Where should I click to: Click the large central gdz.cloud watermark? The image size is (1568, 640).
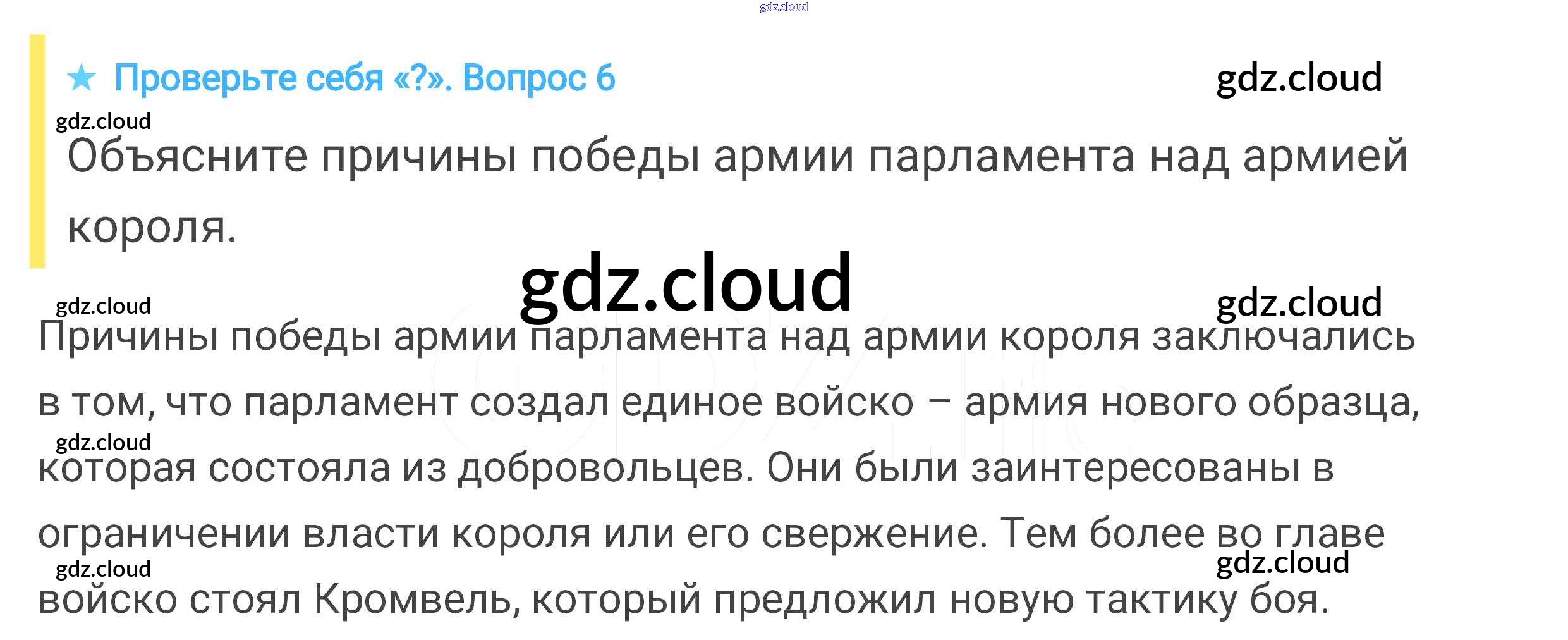[685, 283]
